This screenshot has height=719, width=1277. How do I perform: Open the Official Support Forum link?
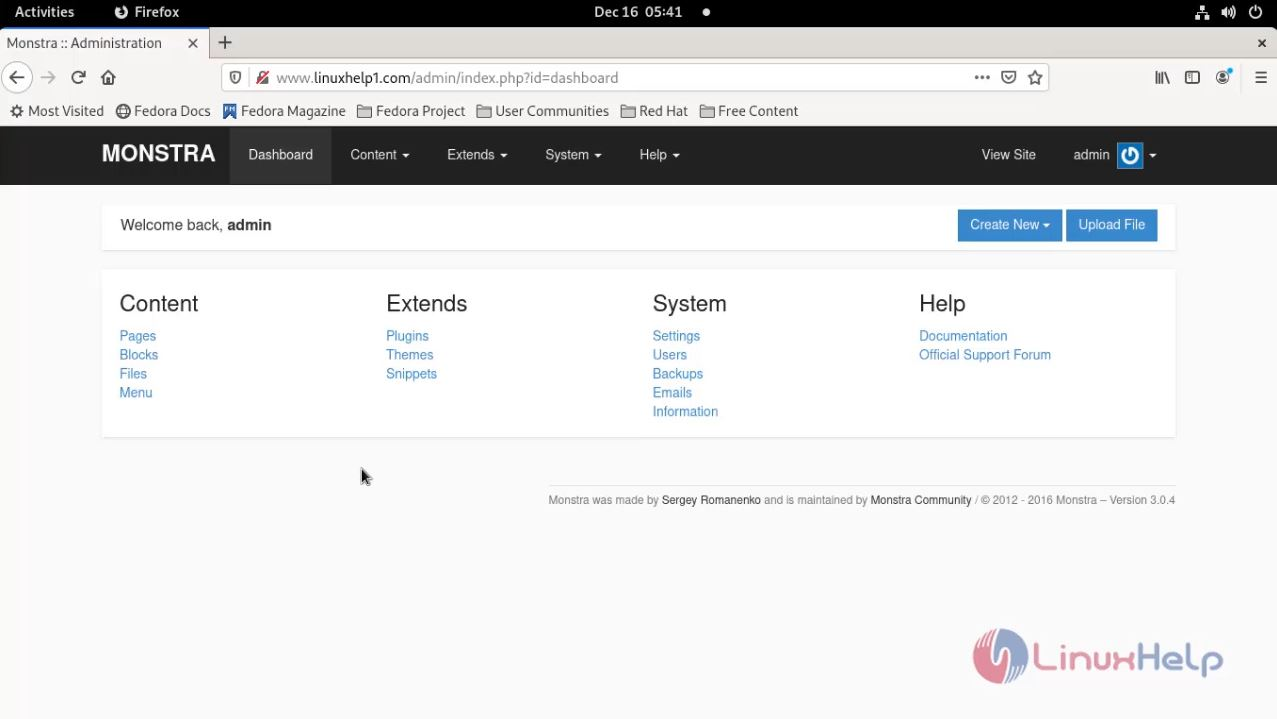985,355
